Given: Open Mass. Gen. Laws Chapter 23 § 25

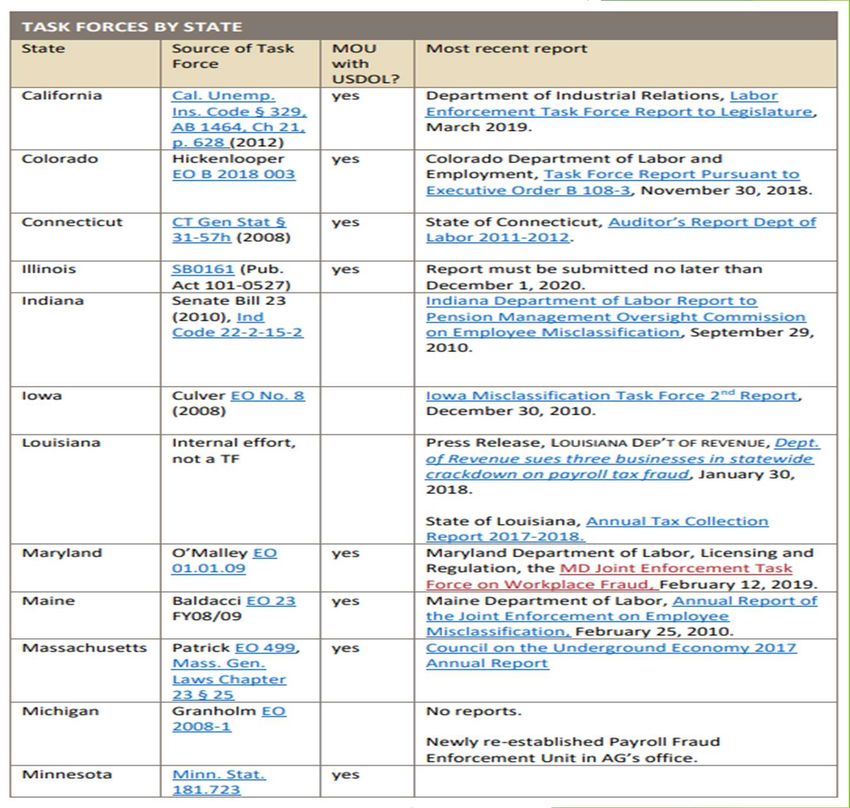Looking at the screenshot, I should [229, 680].
